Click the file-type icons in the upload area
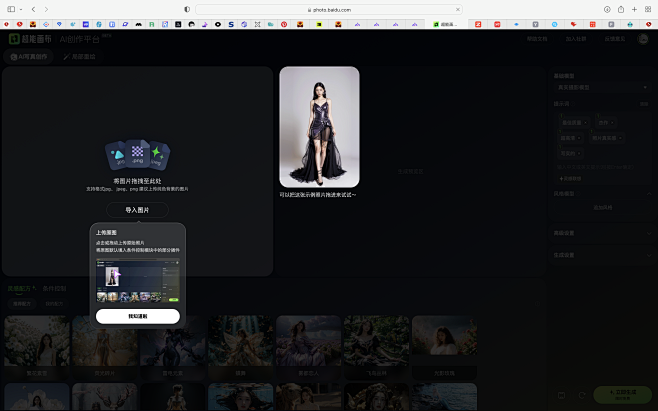This screenshot has height=411, width=658. (x=137, y=154)
